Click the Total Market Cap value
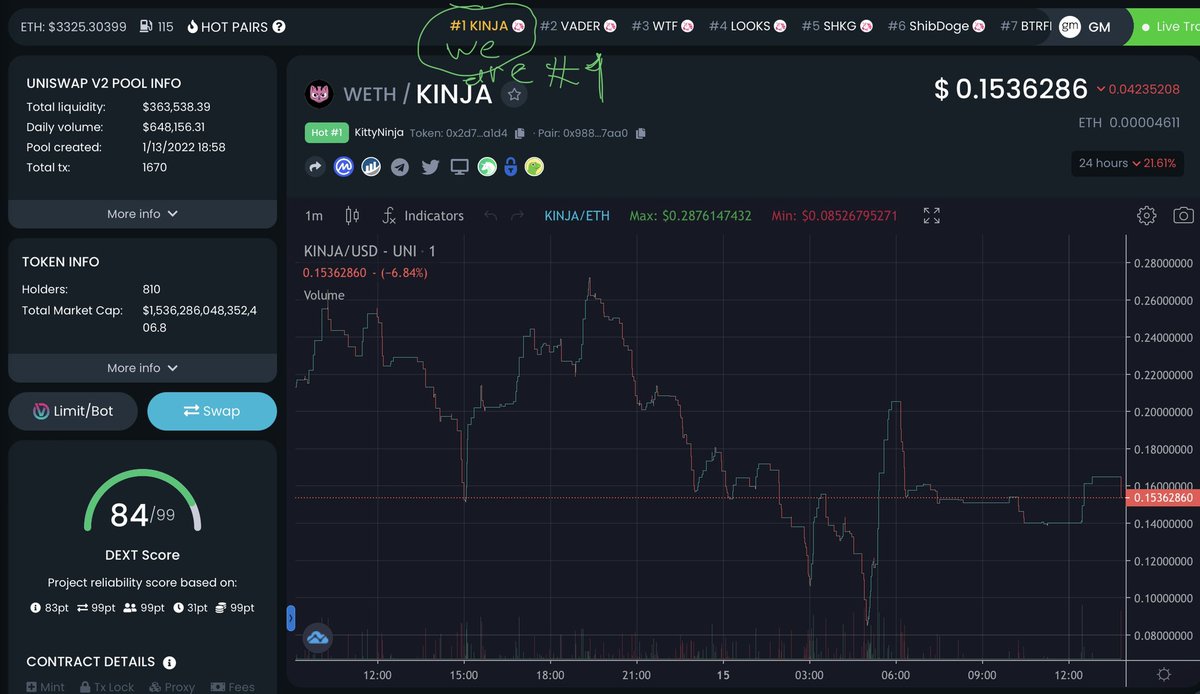1200x694 pixels. tap(200, 319)
